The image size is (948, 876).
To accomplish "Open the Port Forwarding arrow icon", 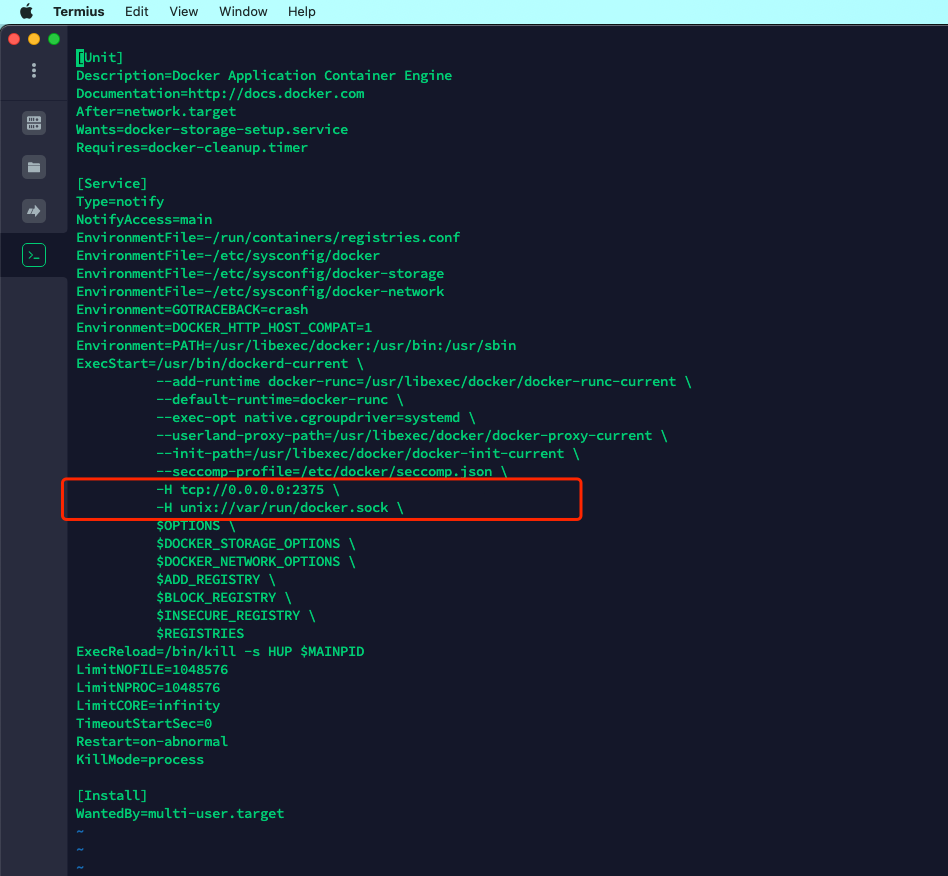I will click(34, 211).
